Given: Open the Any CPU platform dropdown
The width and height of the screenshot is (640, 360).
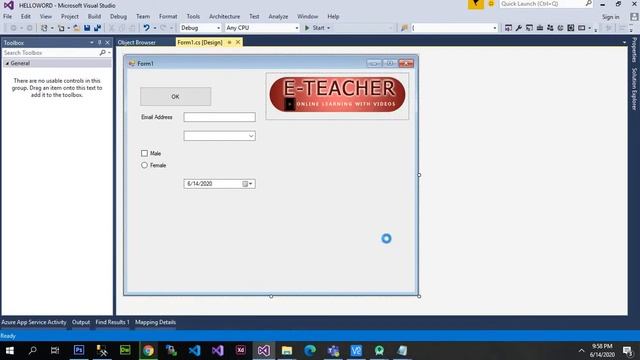Looking at the screenshot, I should (297, 28).
